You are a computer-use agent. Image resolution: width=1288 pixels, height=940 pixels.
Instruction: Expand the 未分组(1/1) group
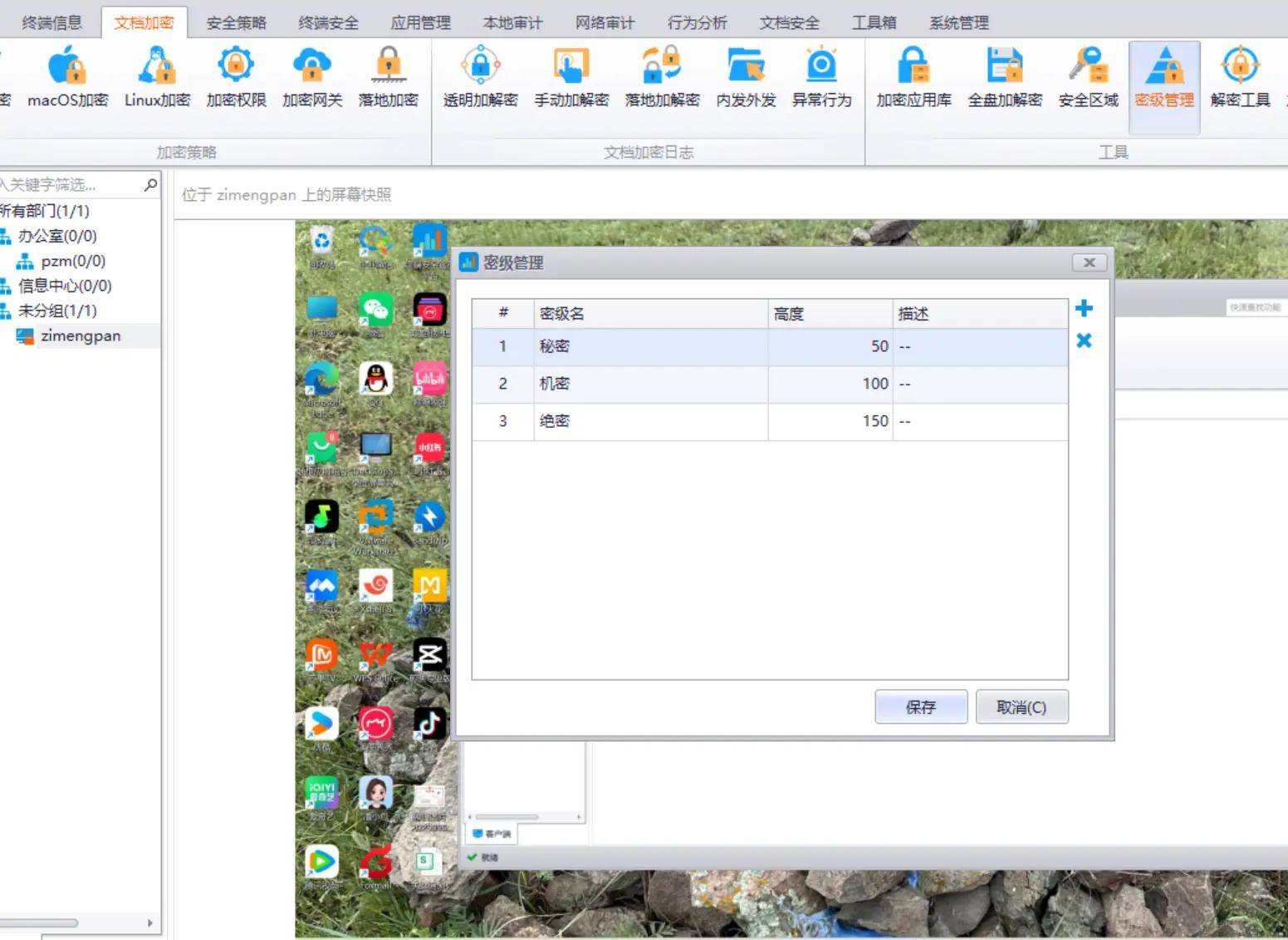[57, 311]
